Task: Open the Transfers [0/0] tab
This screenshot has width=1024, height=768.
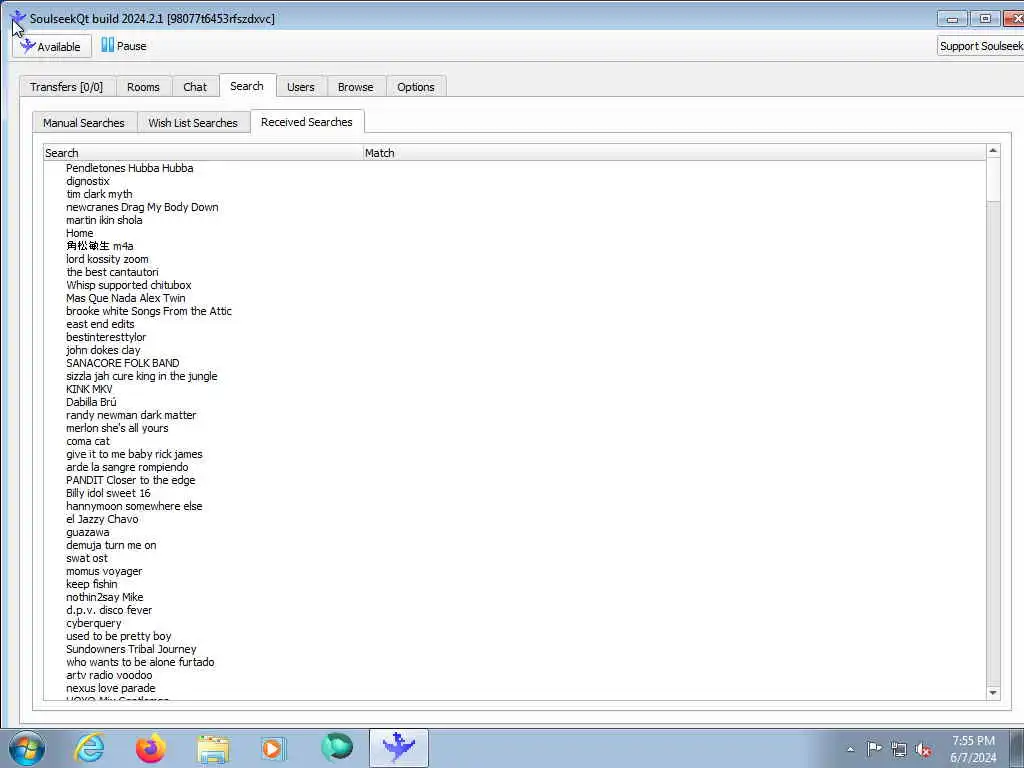Action: (67, 87)
